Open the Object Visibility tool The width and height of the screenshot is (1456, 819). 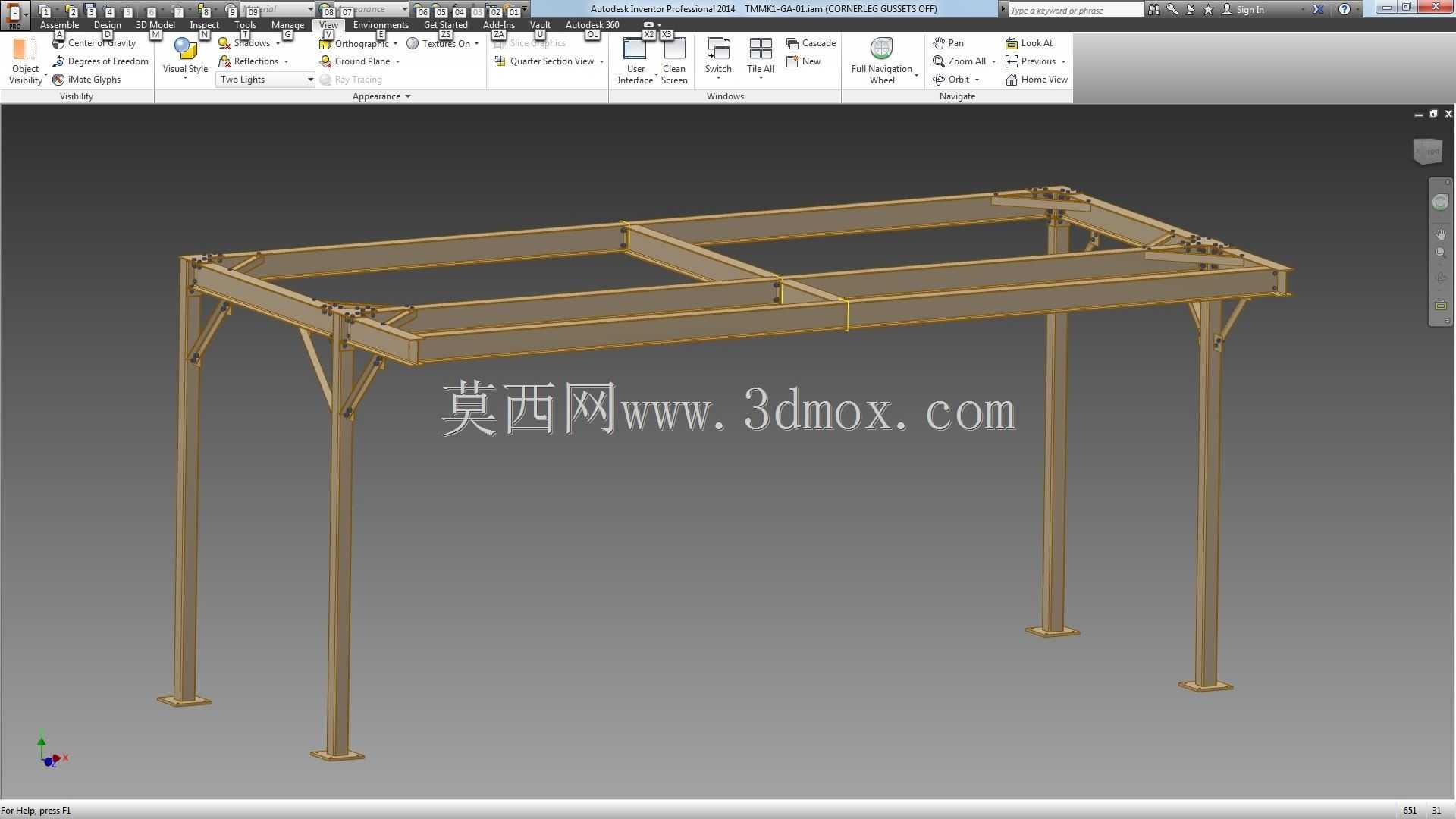point(25,61)
